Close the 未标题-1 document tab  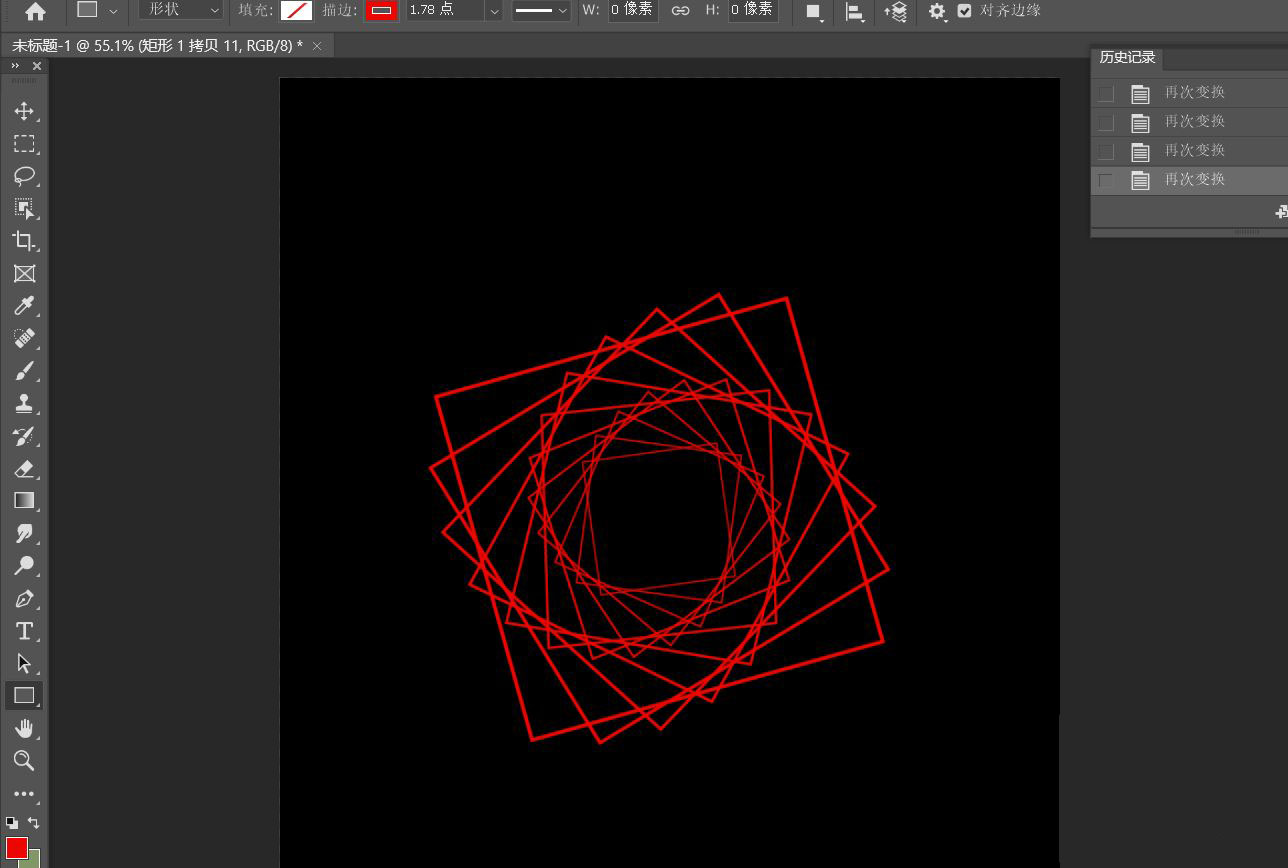(x=317, y=46)
